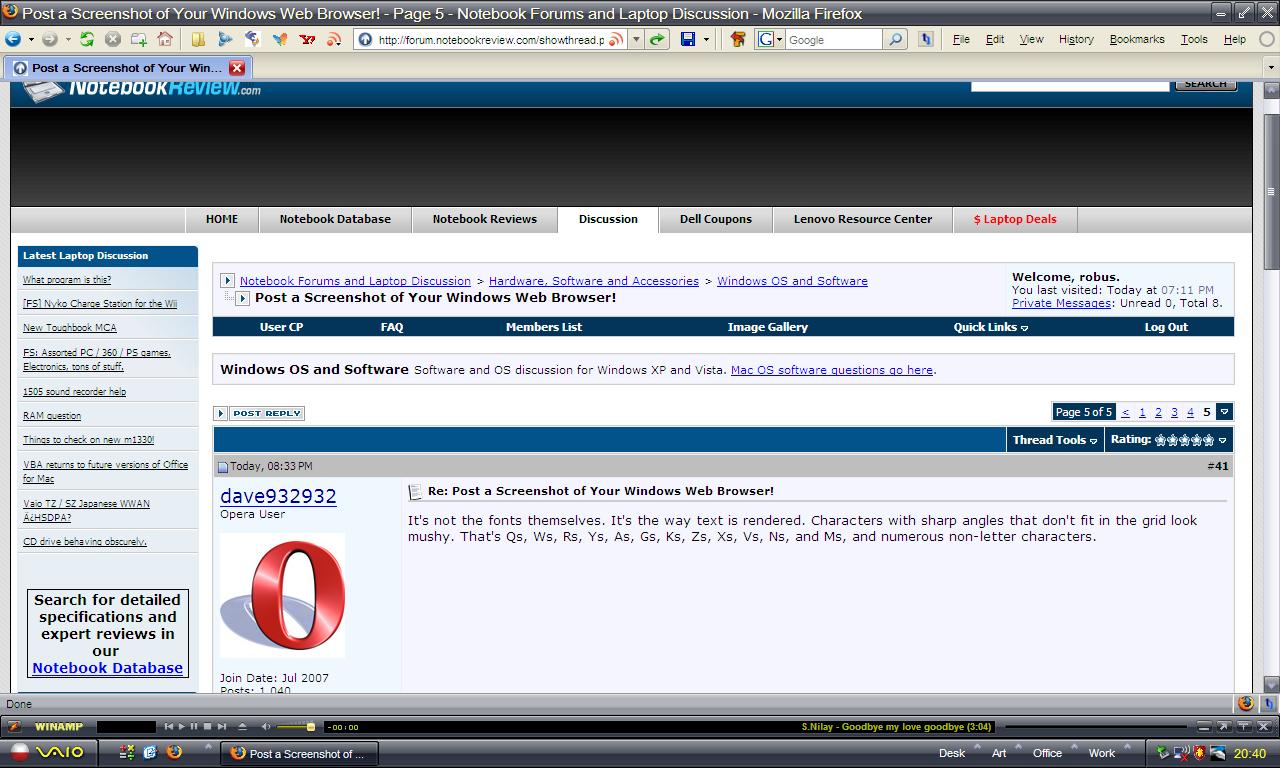This screenshot has width=1280, height=768.
Task: Click the Post Reply button
Action: (x=267, y=413)
